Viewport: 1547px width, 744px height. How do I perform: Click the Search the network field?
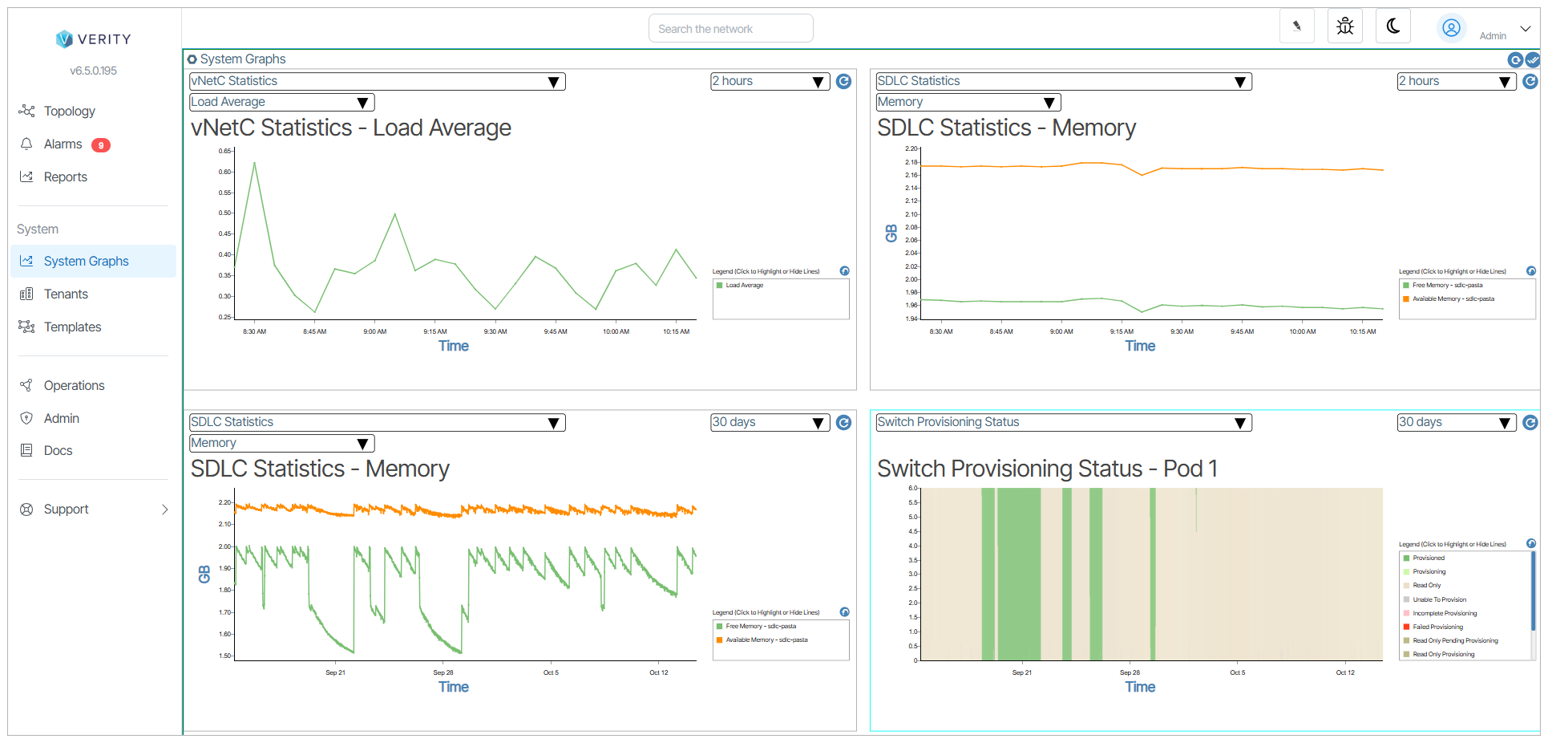click(x=730, y=29)
